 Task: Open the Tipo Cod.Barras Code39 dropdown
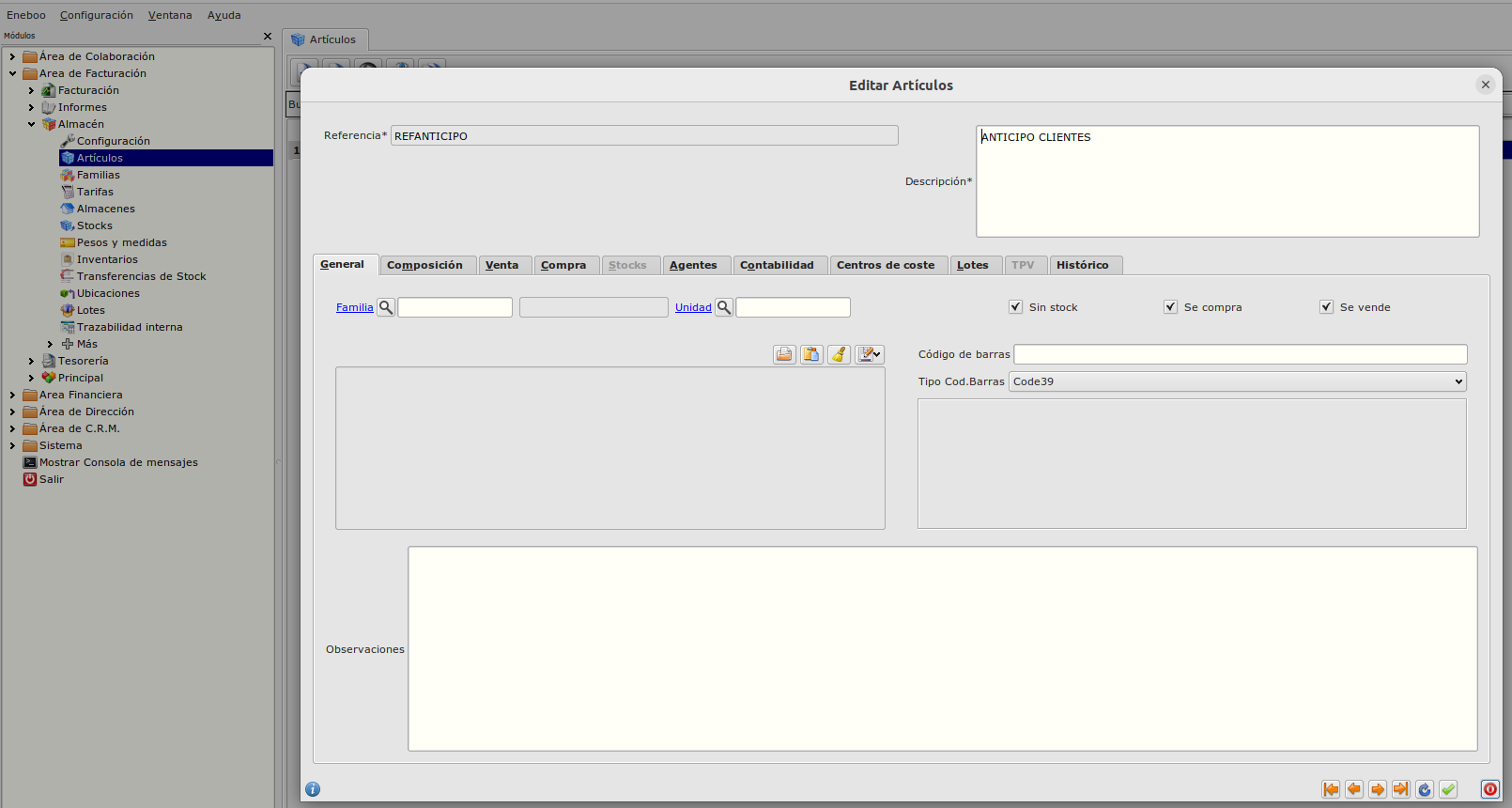[x=1238, y=381]
